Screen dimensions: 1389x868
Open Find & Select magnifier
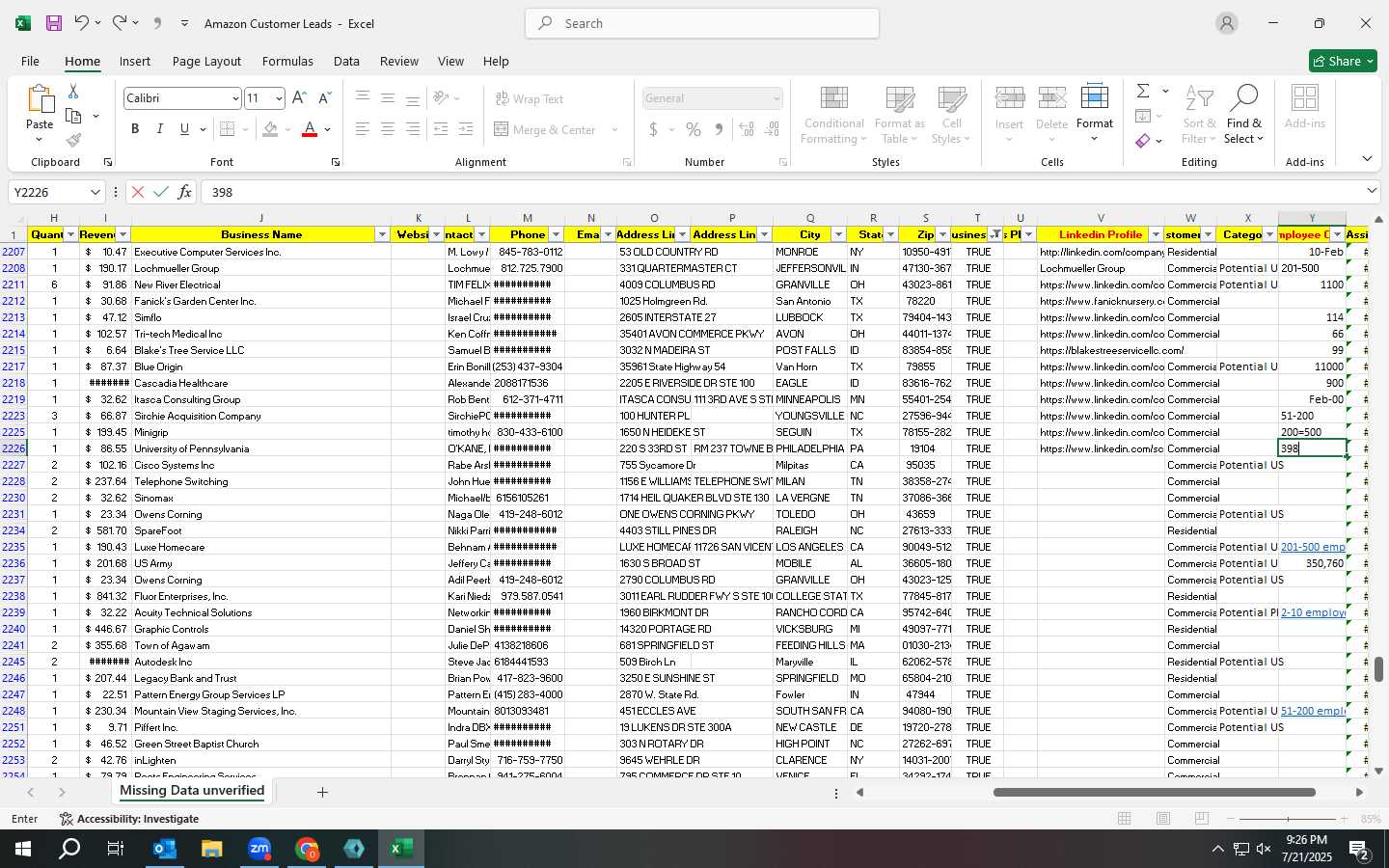point(1244,114)
